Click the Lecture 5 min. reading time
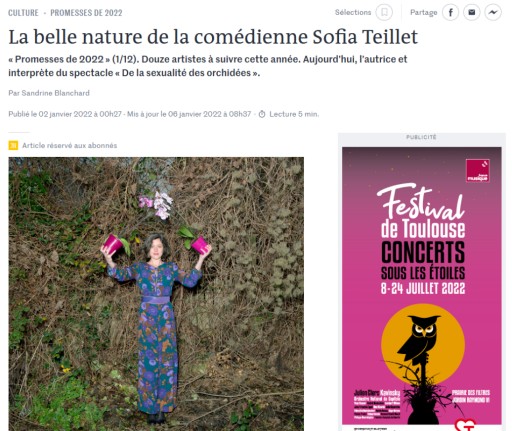The width and height of the screenshot is (512, 431). [294, 114]
